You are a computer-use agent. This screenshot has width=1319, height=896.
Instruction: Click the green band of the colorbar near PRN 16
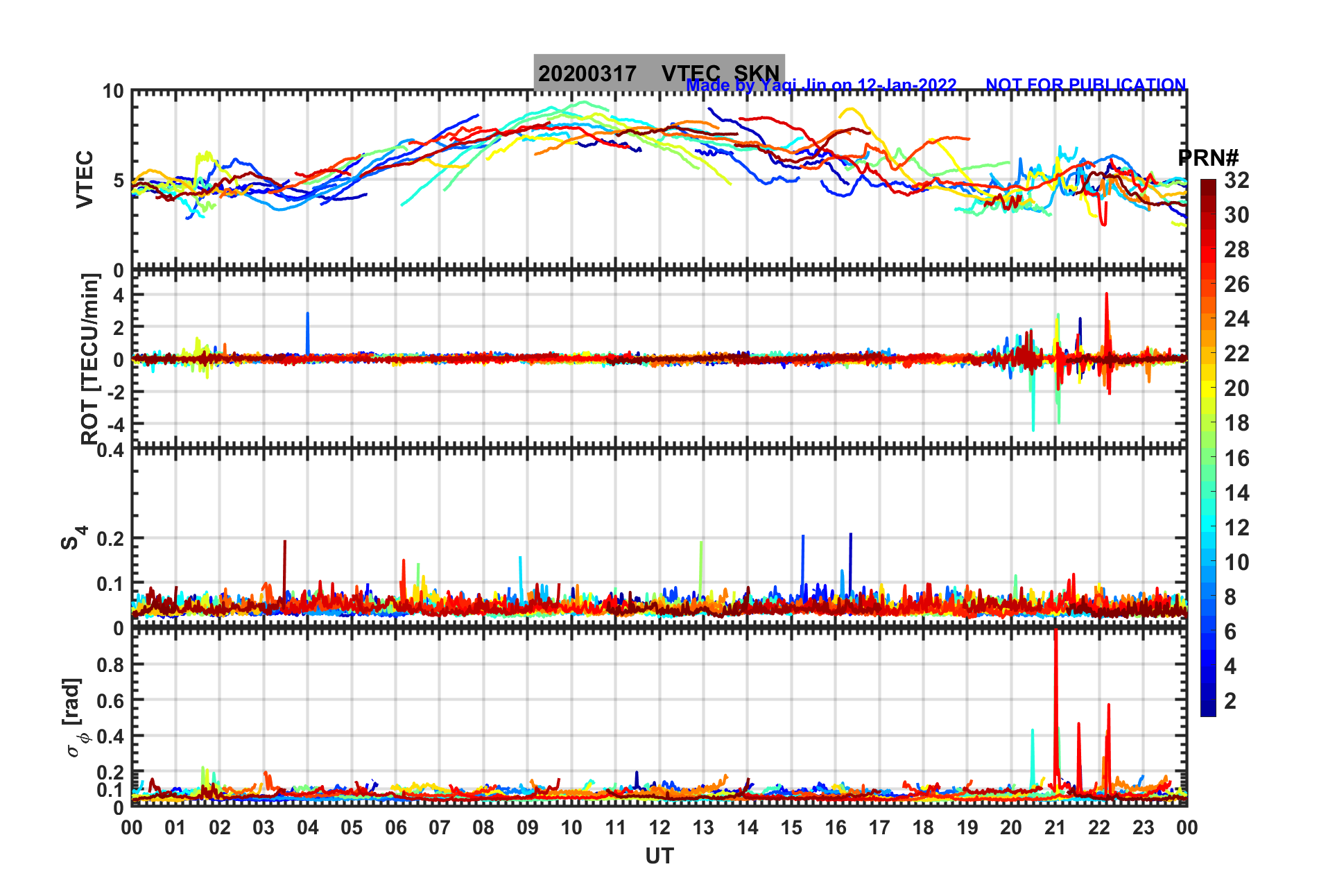coord(1208,458)
